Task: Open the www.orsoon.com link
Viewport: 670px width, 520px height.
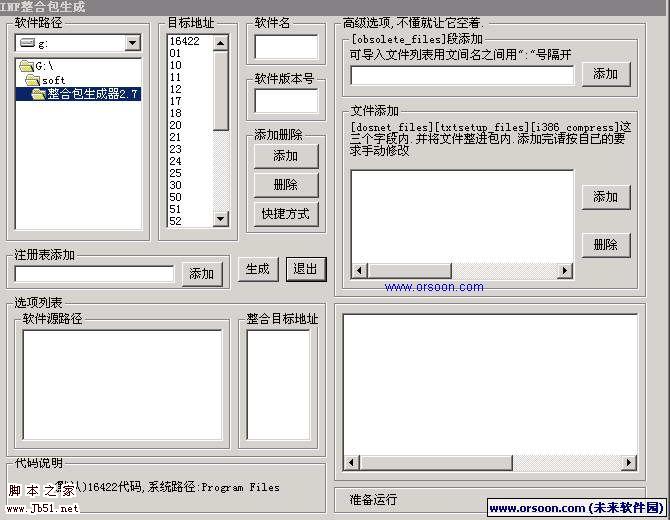Action: (x=434, y=287)
